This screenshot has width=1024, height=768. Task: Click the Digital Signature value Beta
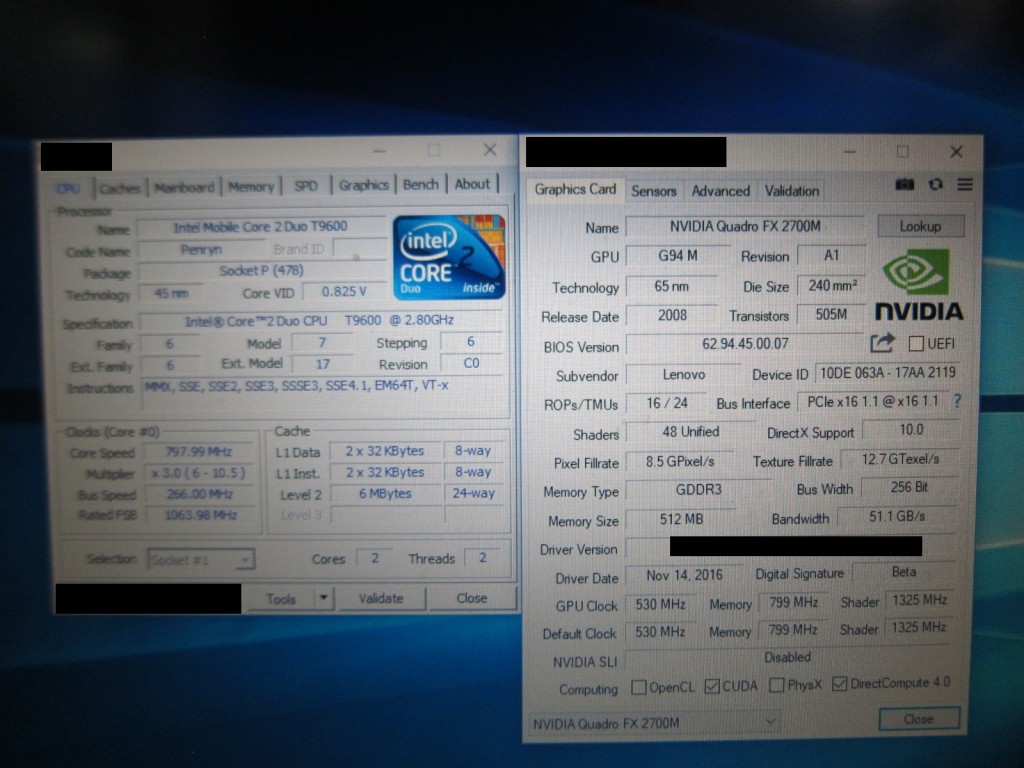tap(904, 572)
